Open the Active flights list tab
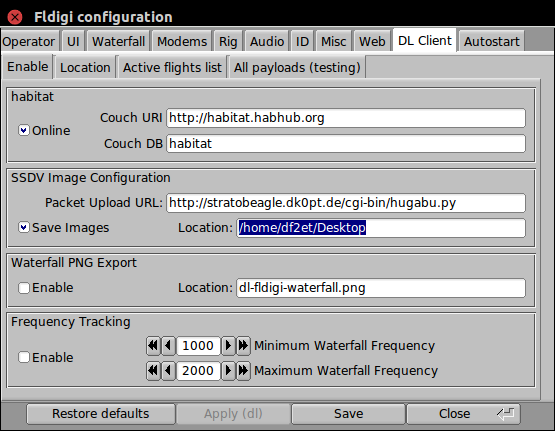The image size is (555, 431). [x=172, y=67]
